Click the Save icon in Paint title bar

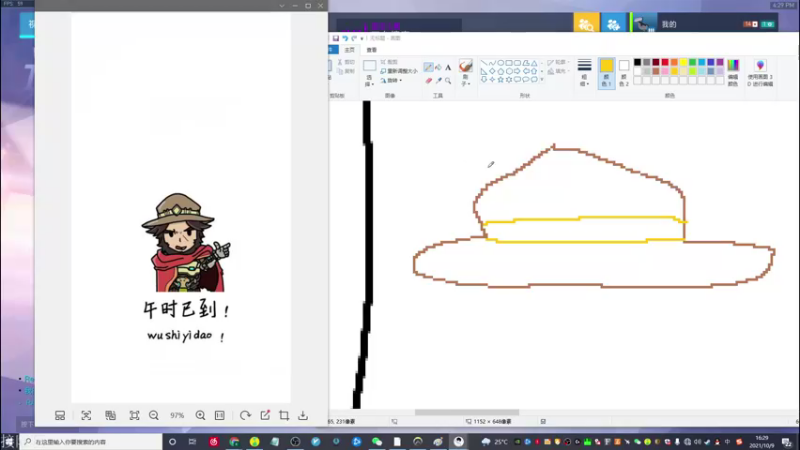click(x=335, y=38)
